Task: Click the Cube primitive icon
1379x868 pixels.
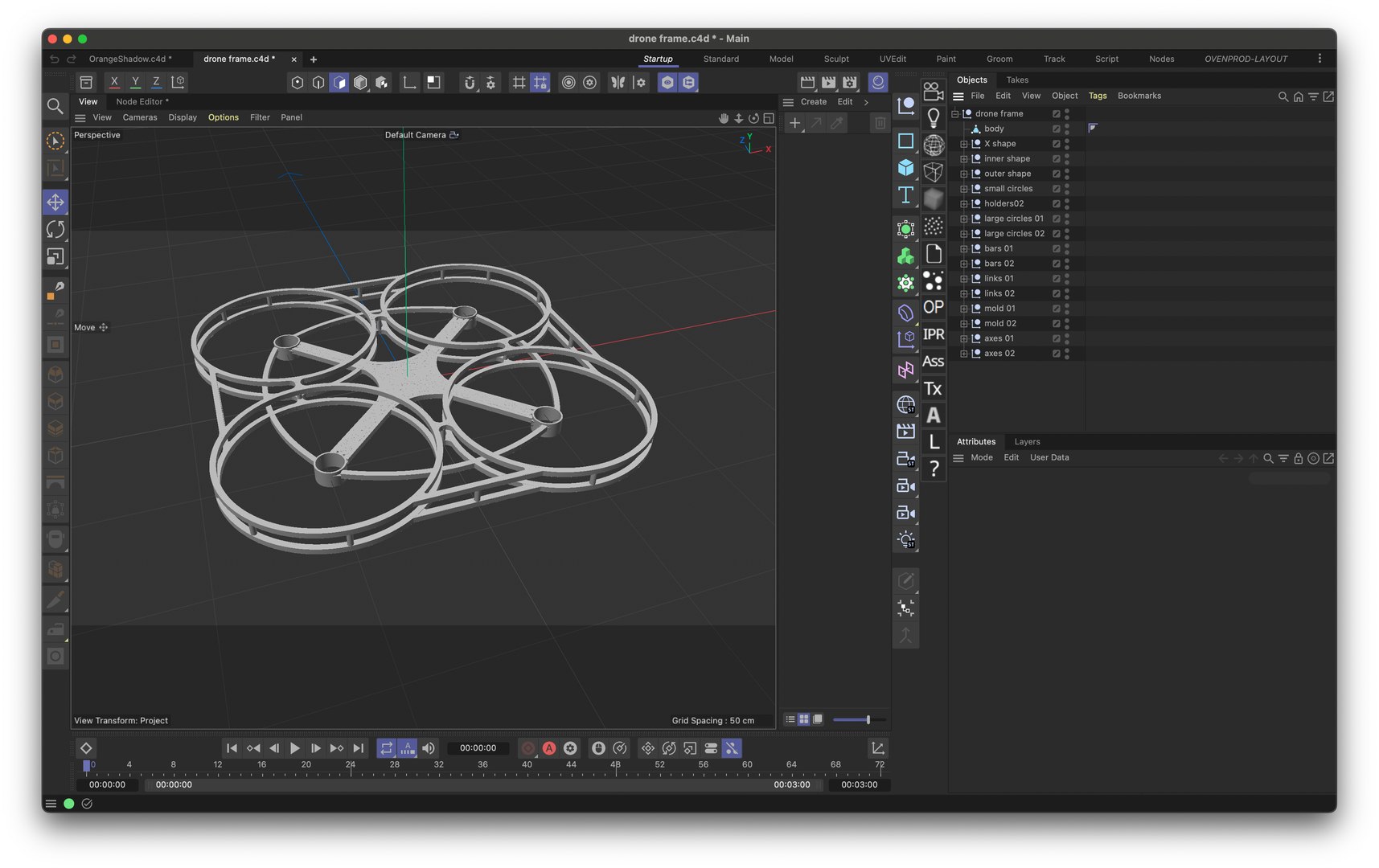Action: pyautogui.click(x=905, y=168)
